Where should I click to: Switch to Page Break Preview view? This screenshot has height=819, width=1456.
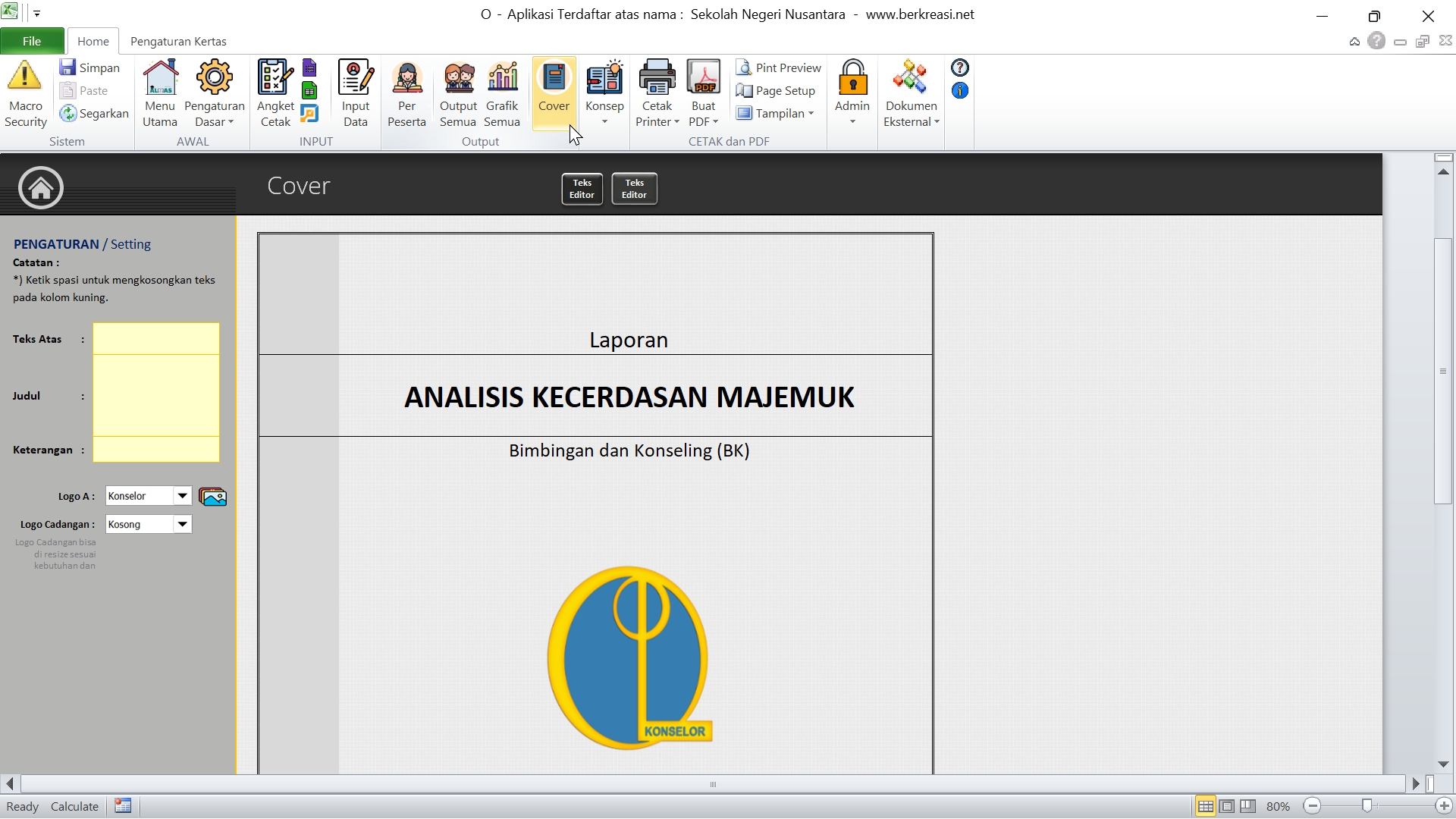[1248, 806]
